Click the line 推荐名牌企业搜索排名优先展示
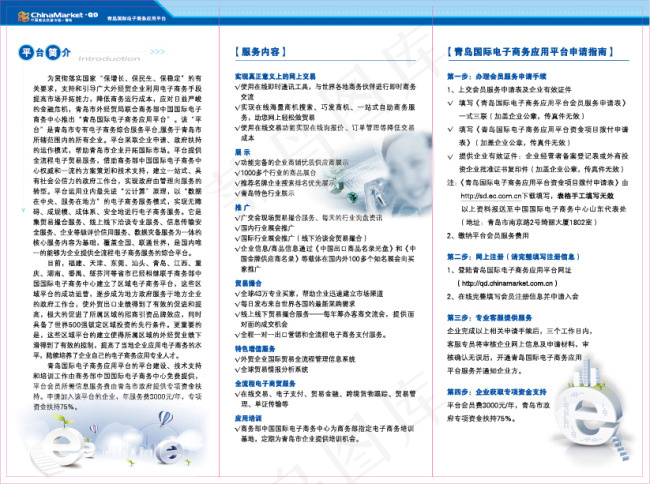The height and width of the screenshot is (484, 650). [285, 183]
